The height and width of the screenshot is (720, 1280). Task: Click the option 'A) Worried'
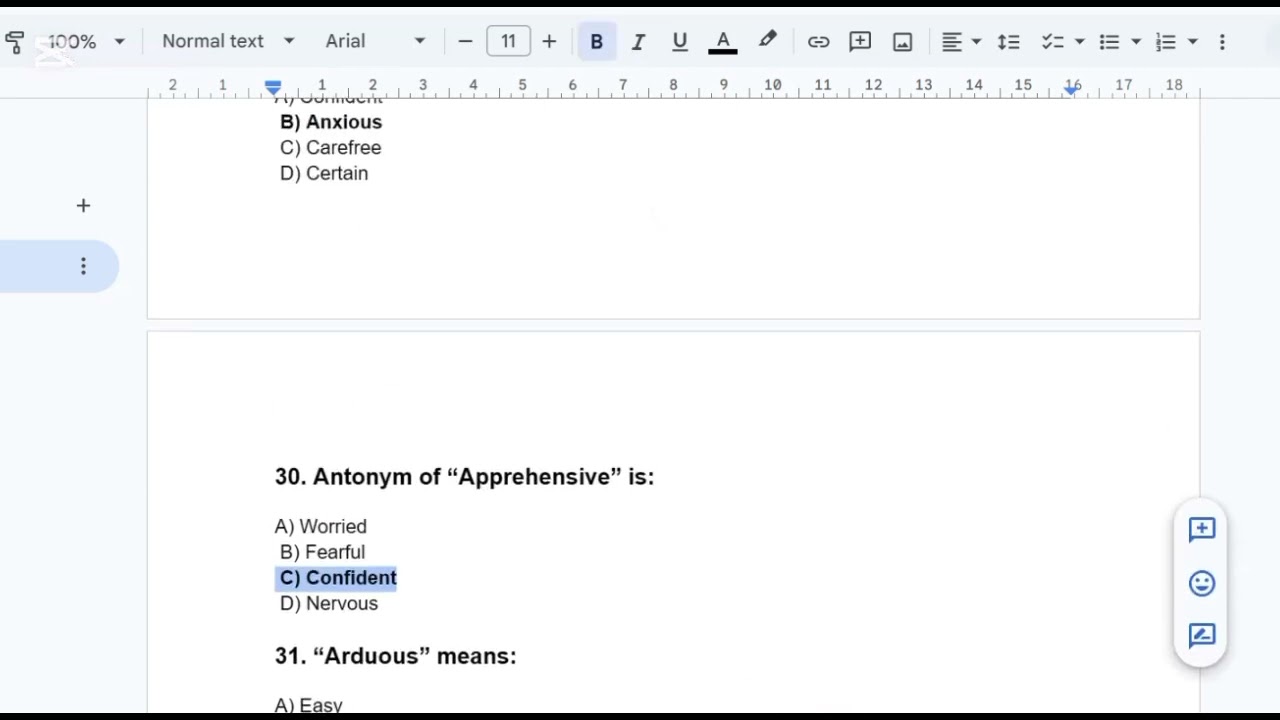(321, 527)
